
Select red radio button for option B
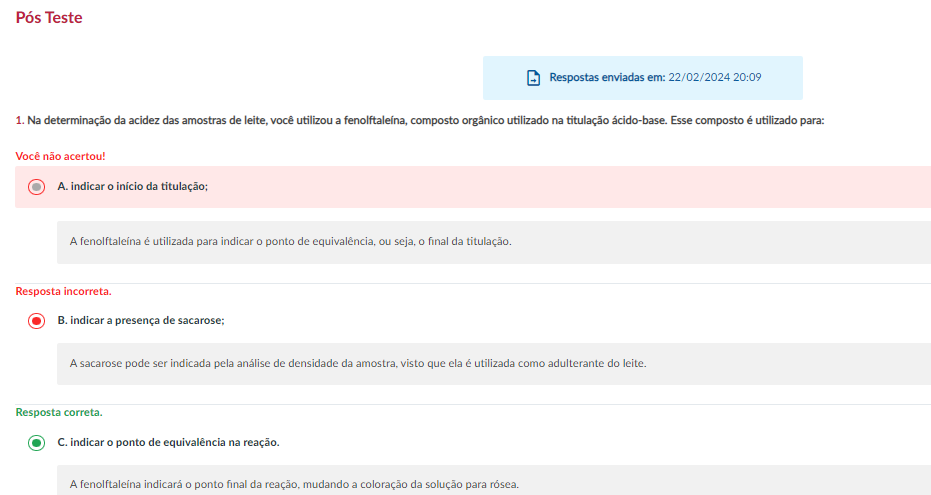36,321
